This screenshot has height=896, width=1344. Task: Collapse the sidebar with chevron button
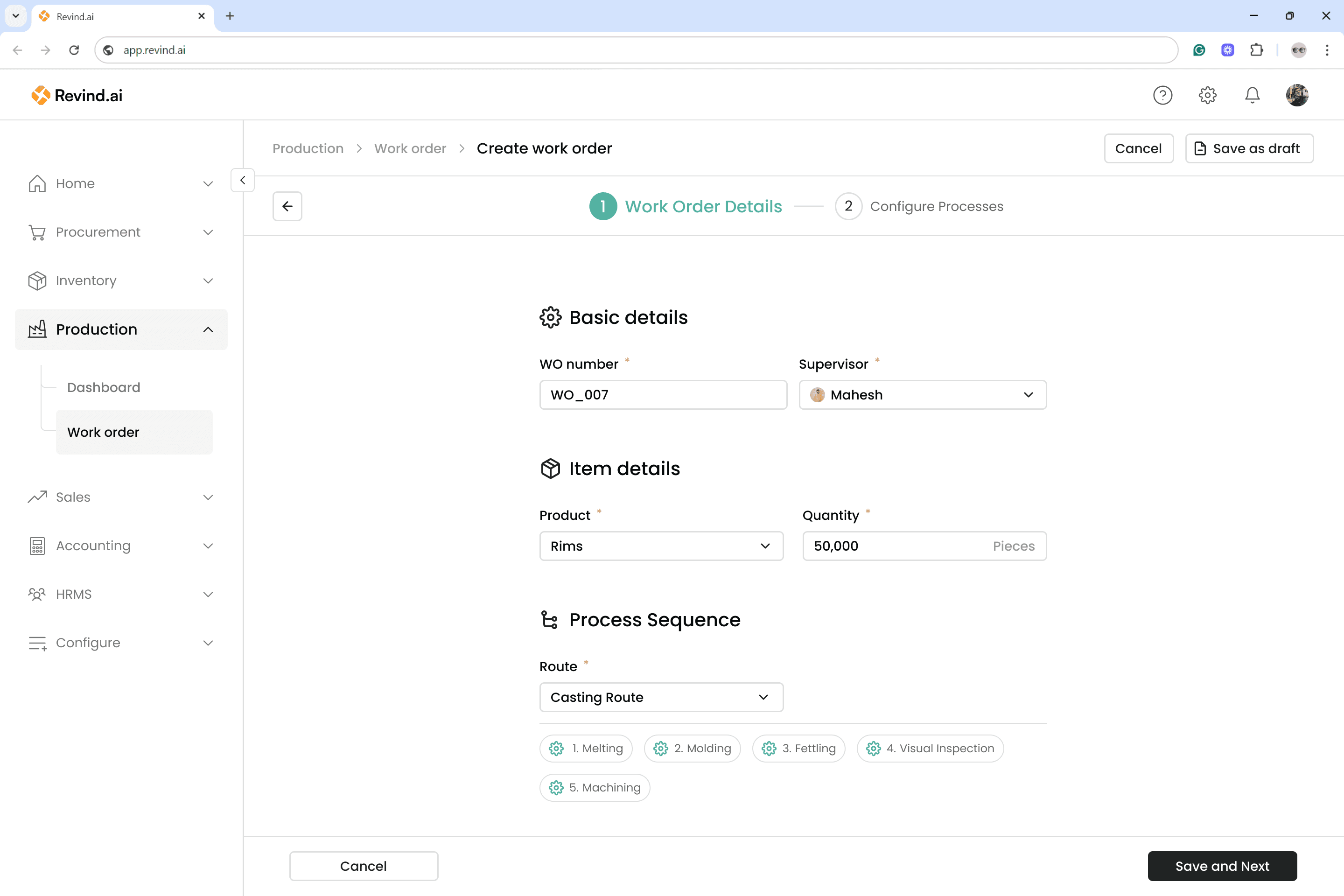242,180
